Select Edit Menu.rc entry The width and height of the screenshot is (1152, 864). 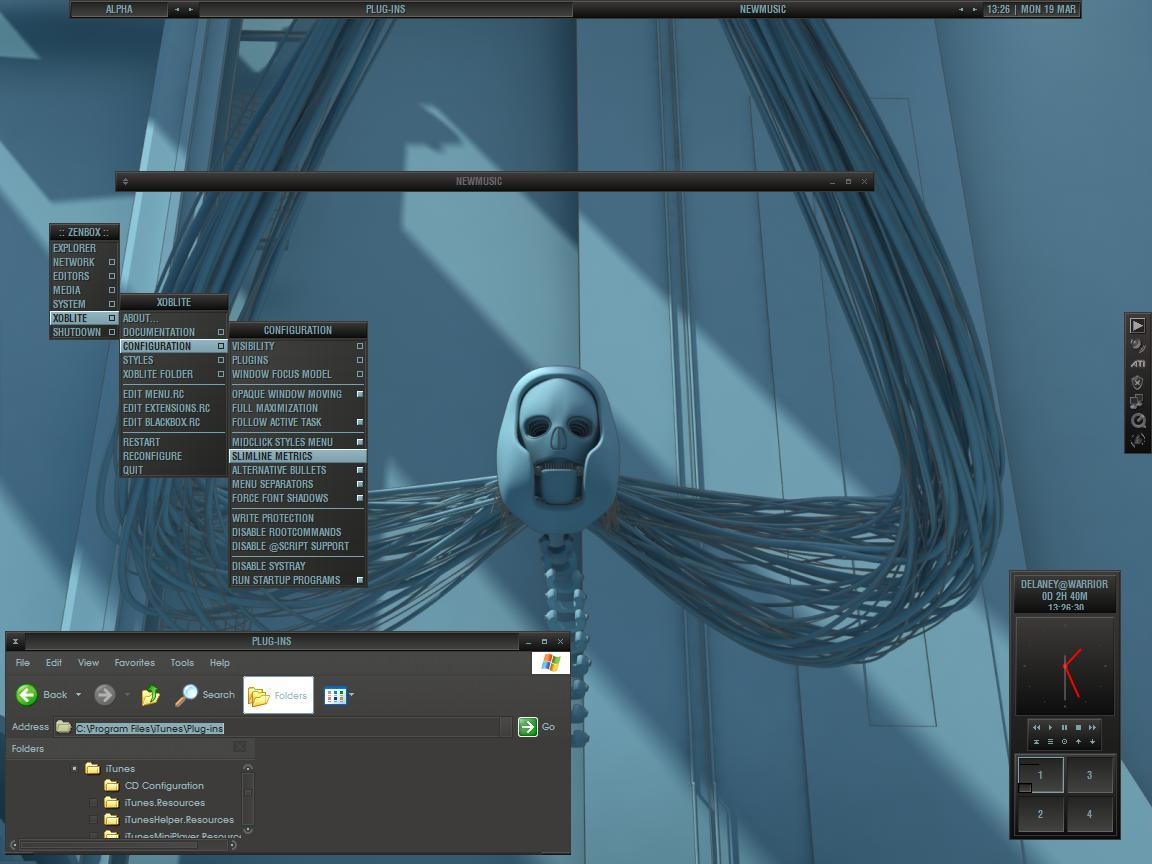click(x=173, y=394)
